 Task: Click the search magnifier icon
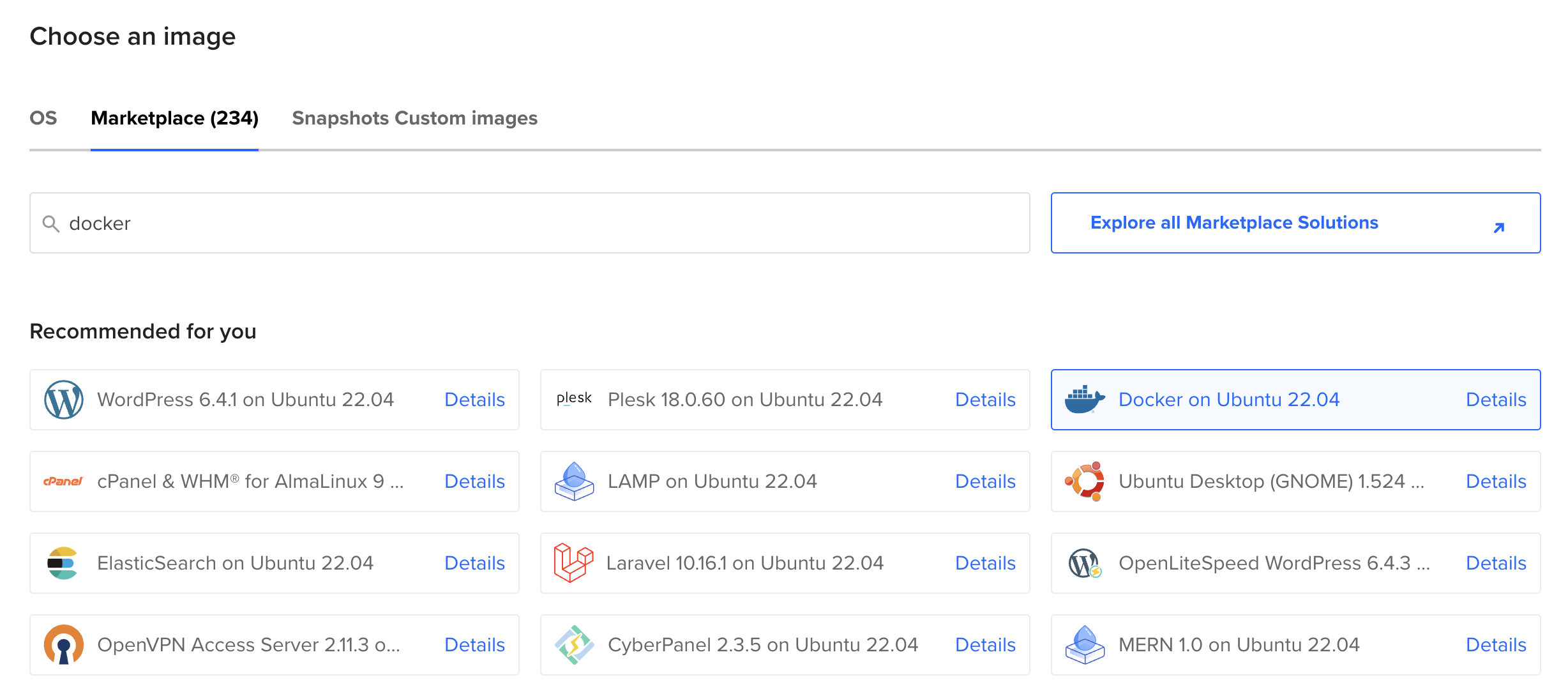[51, 223]
